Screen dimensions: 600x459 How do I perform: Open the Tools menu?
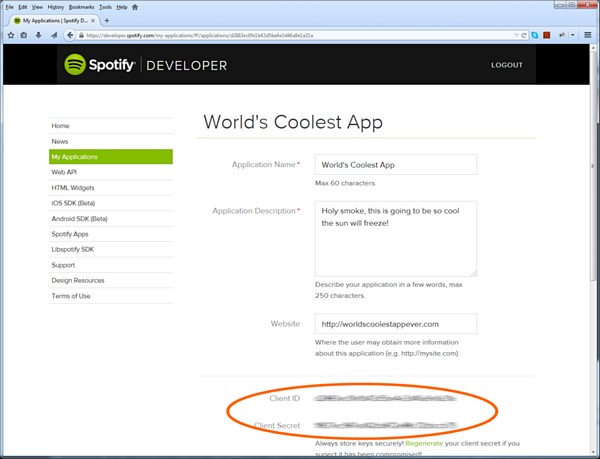(105, 7)
